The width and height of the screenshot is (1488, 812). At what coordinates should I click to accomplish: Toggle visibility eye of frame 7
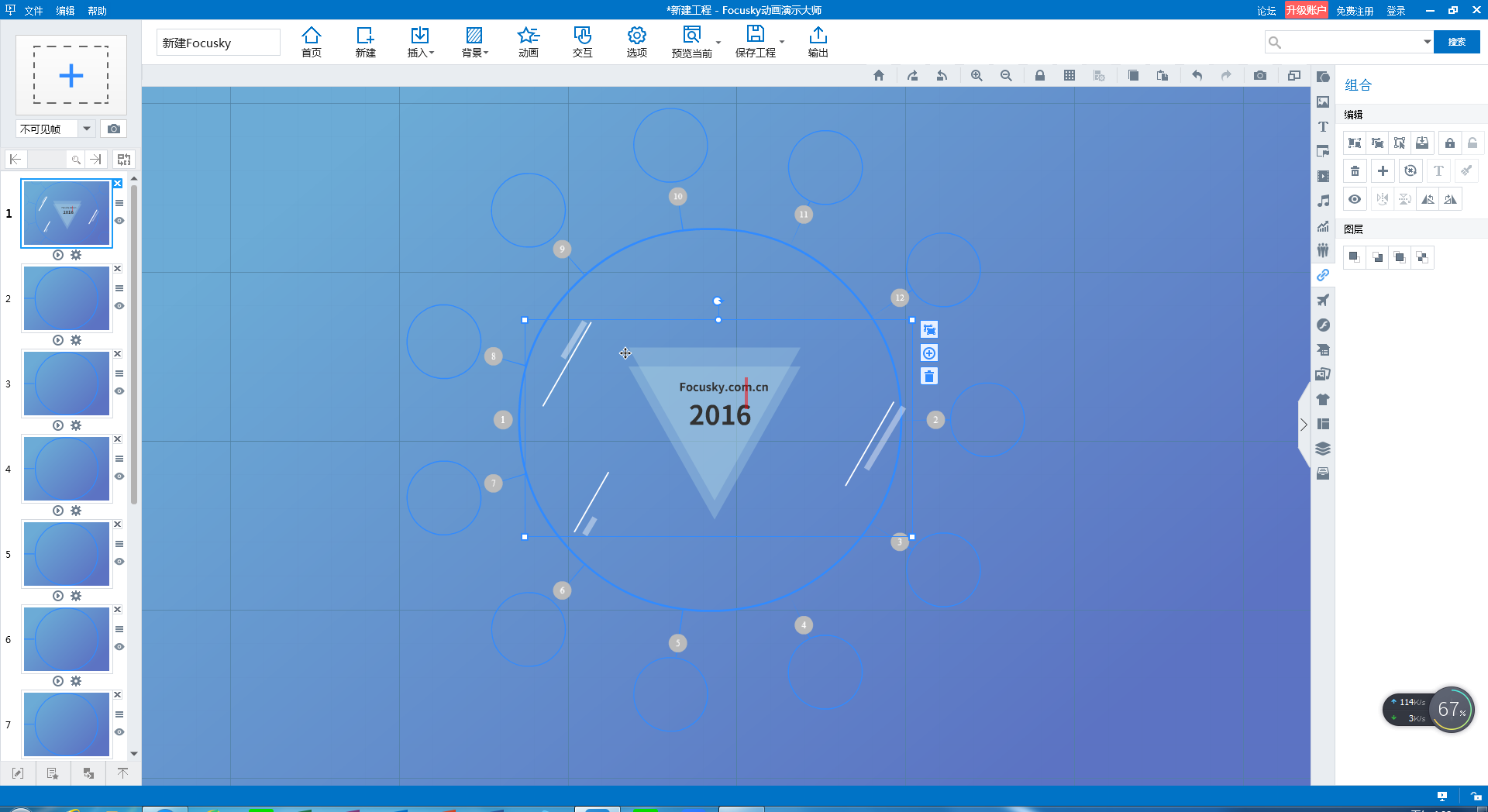pos(119,732)
